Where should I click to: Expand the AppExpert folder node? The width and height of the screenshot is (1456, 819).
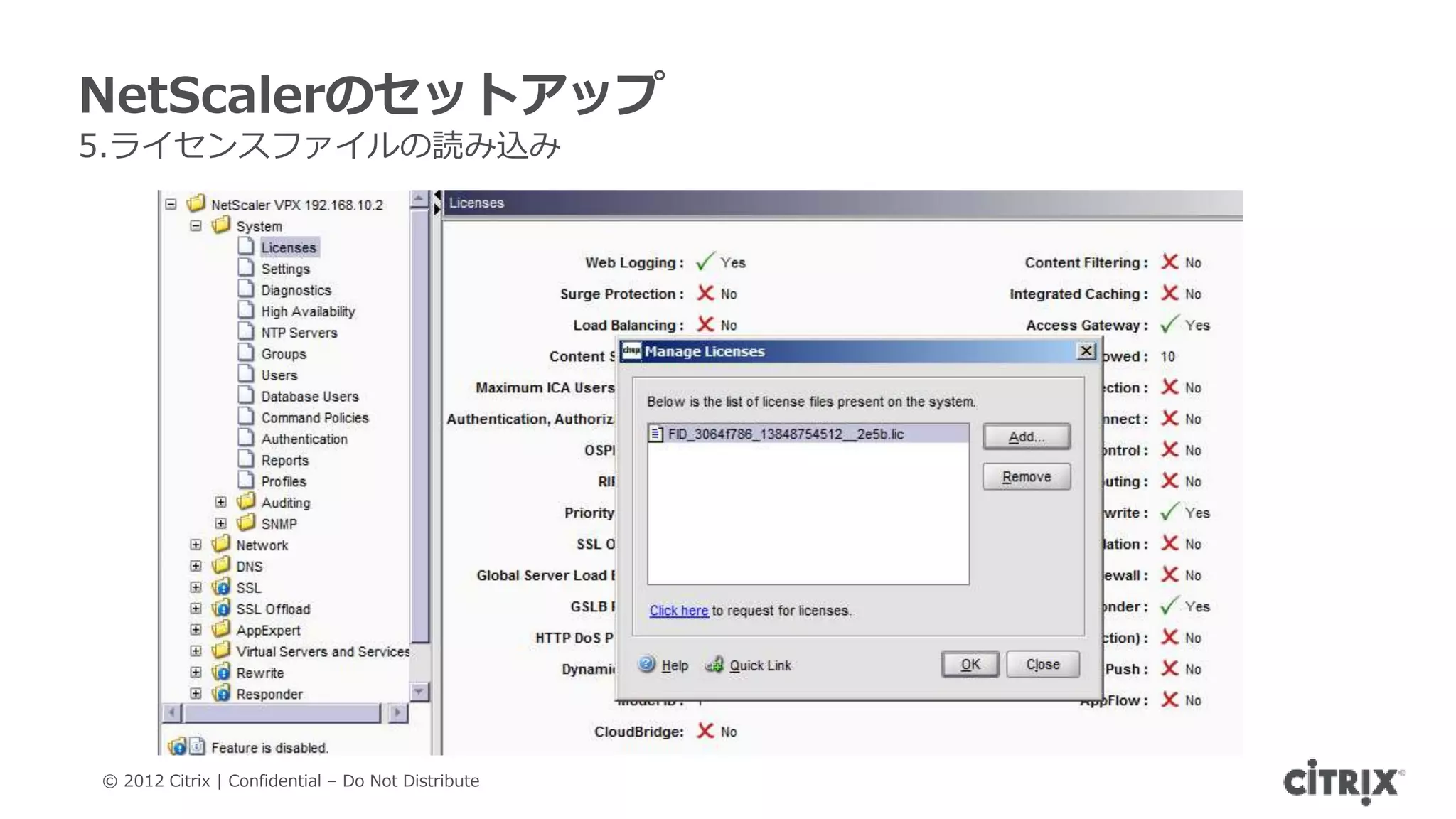coord(196,630)
